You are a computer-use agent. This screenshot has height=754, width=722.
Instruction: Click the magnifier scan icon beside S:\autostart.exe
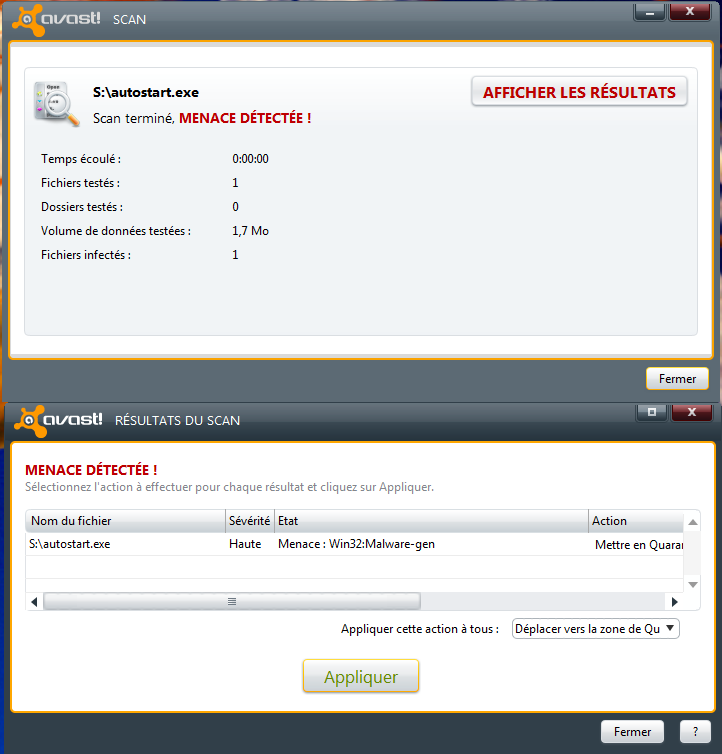click(x=56, y=104)
